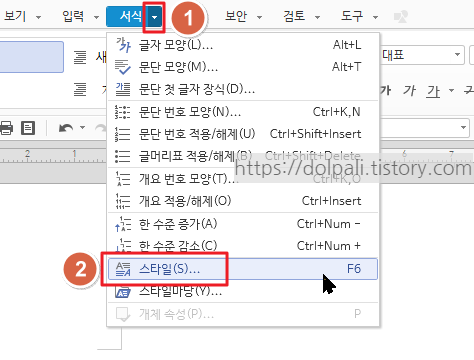Open the 보기 menu
Viewport: 474px width, 360px height.
click(x=15, y=16)
